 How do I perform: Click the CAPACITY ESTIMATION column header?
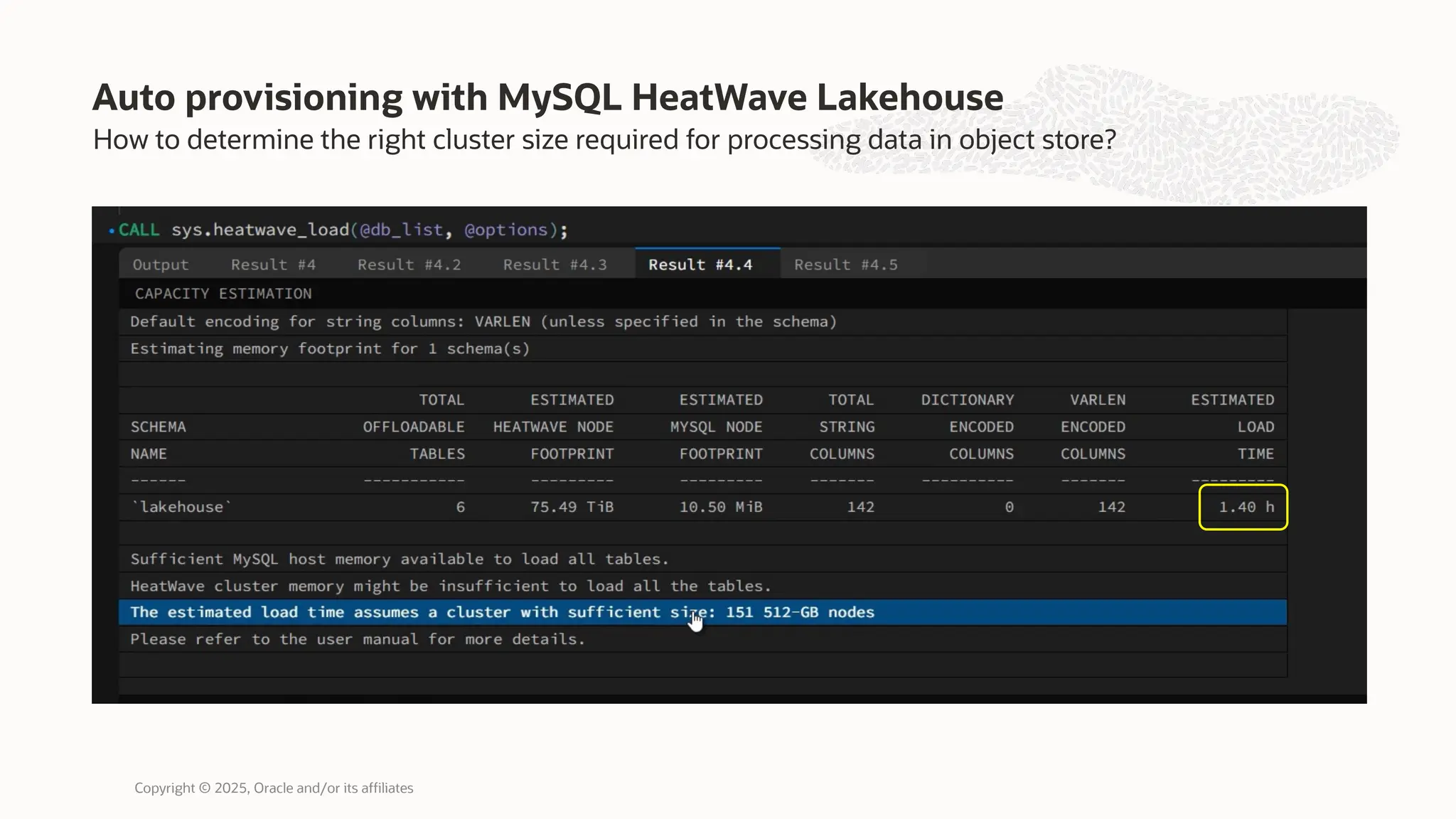pyautogui.click(x=223, y=294)
